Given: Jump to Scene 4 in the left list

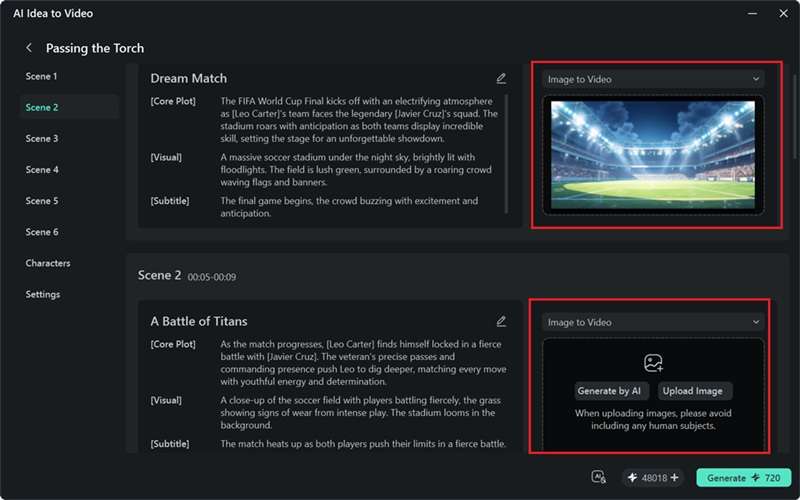Looking at the screenshot, I should point(42,169).
